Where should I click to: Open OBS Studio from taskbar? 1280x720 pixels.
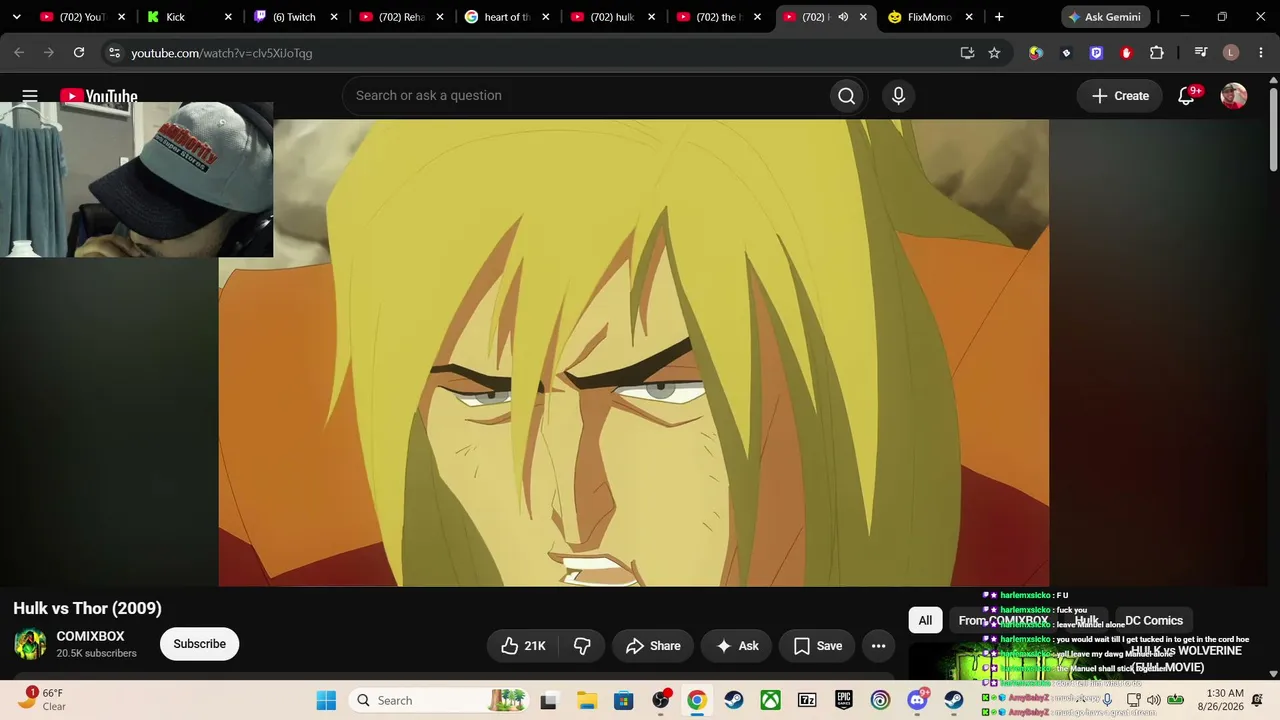pyautogui.click(x=660, y=700)
